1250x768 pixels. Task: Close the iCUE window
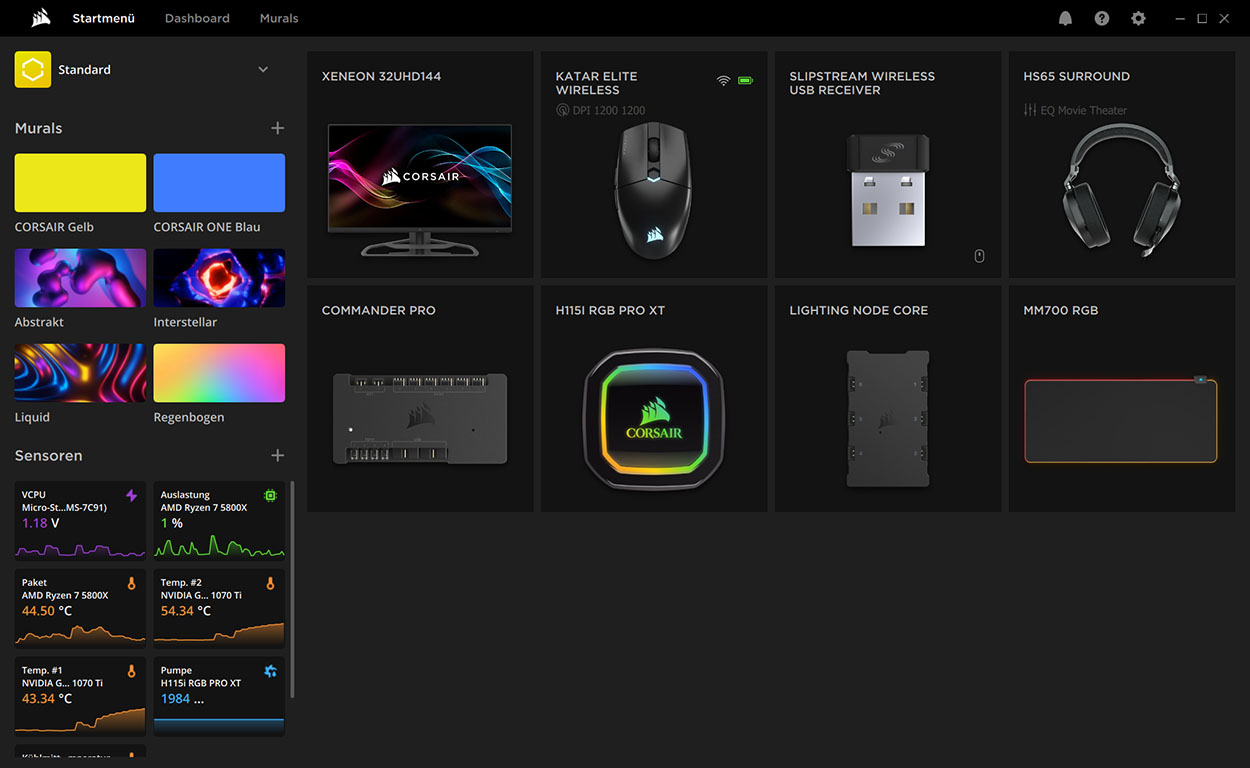(1224, 18)
